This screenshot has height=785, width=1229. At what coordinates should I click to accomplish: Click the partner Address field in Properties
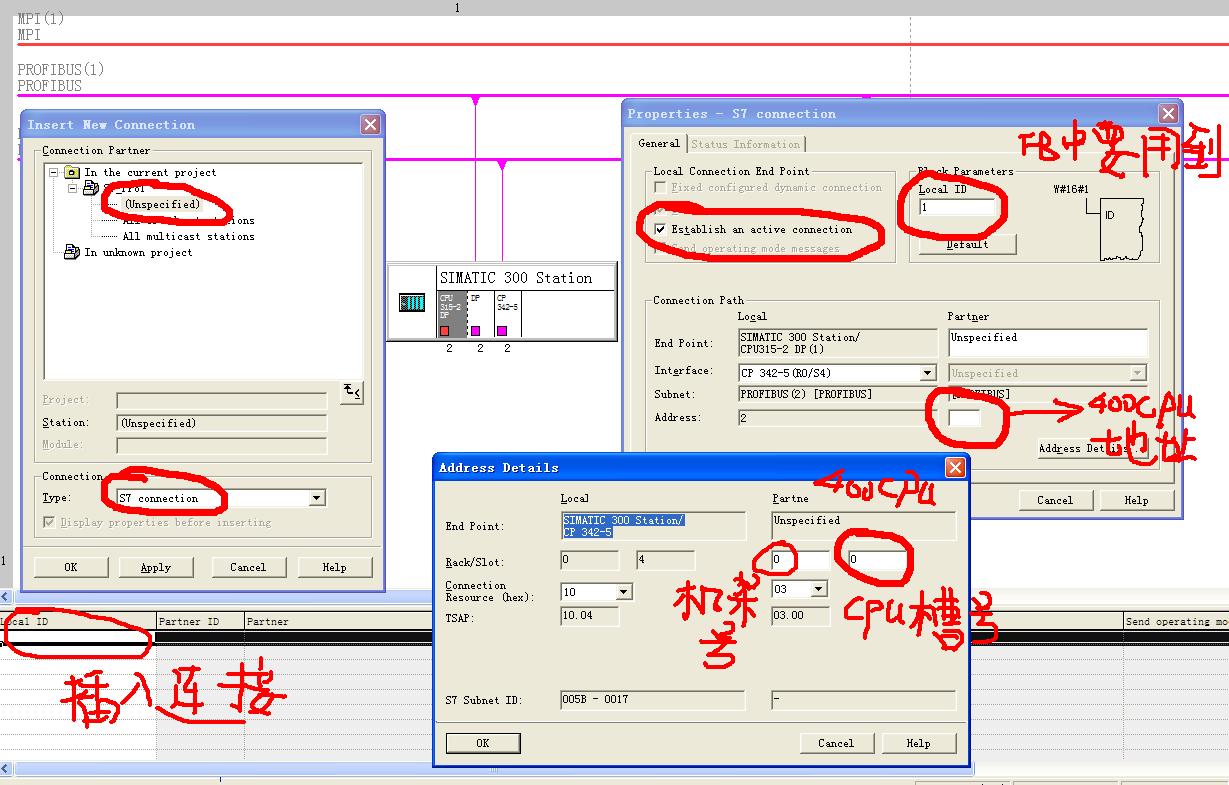click(965, 418)
